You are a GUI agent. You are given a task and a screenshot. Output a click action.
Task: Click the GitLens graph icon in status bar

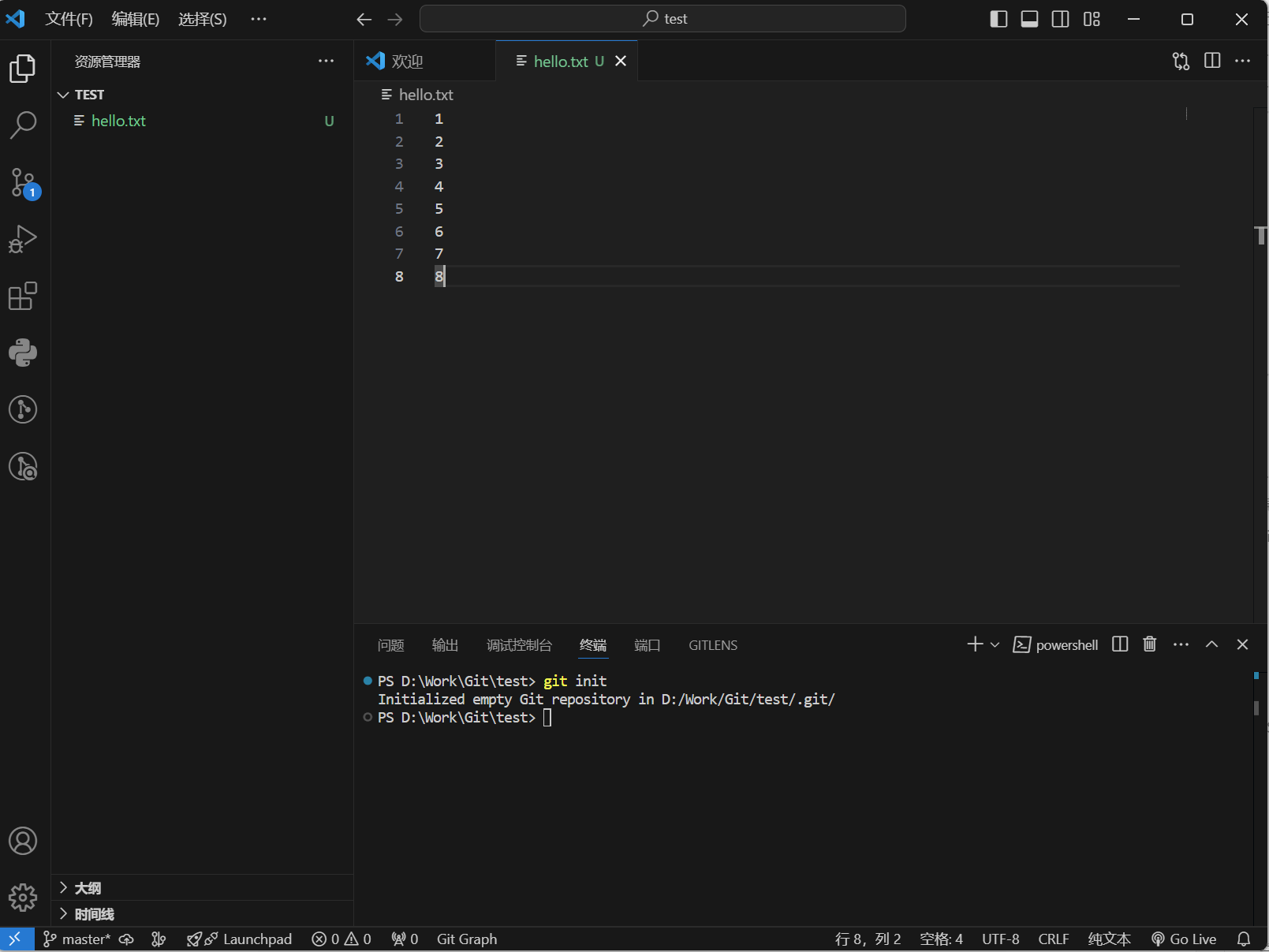point(159,939)
